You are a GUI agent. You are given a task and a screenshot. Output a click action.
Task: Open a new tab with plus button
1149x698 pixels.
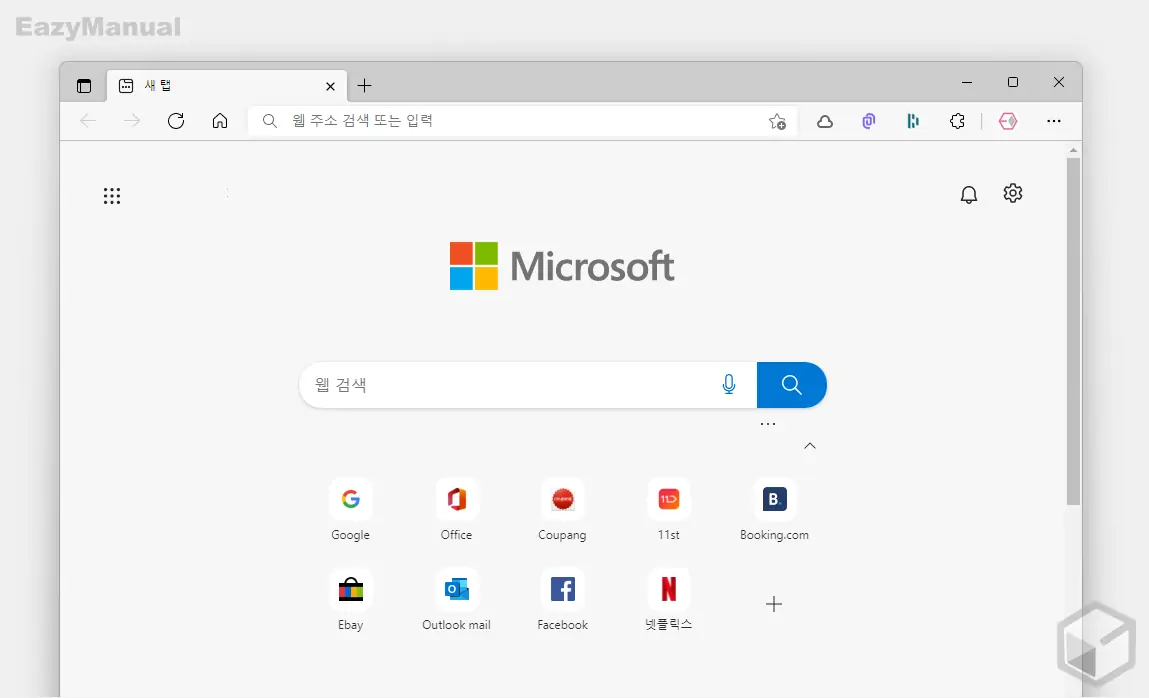(x=364, y=86)
